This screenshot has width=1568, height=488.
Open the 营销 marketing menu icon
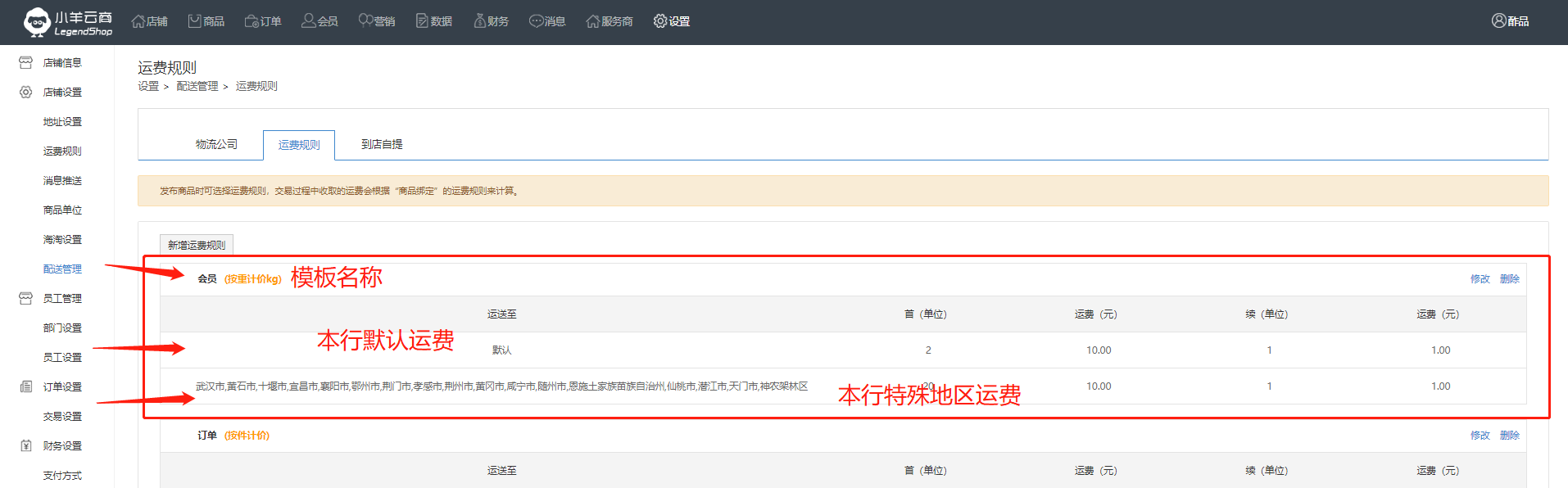pyautogui.click(x=366, y=21)
